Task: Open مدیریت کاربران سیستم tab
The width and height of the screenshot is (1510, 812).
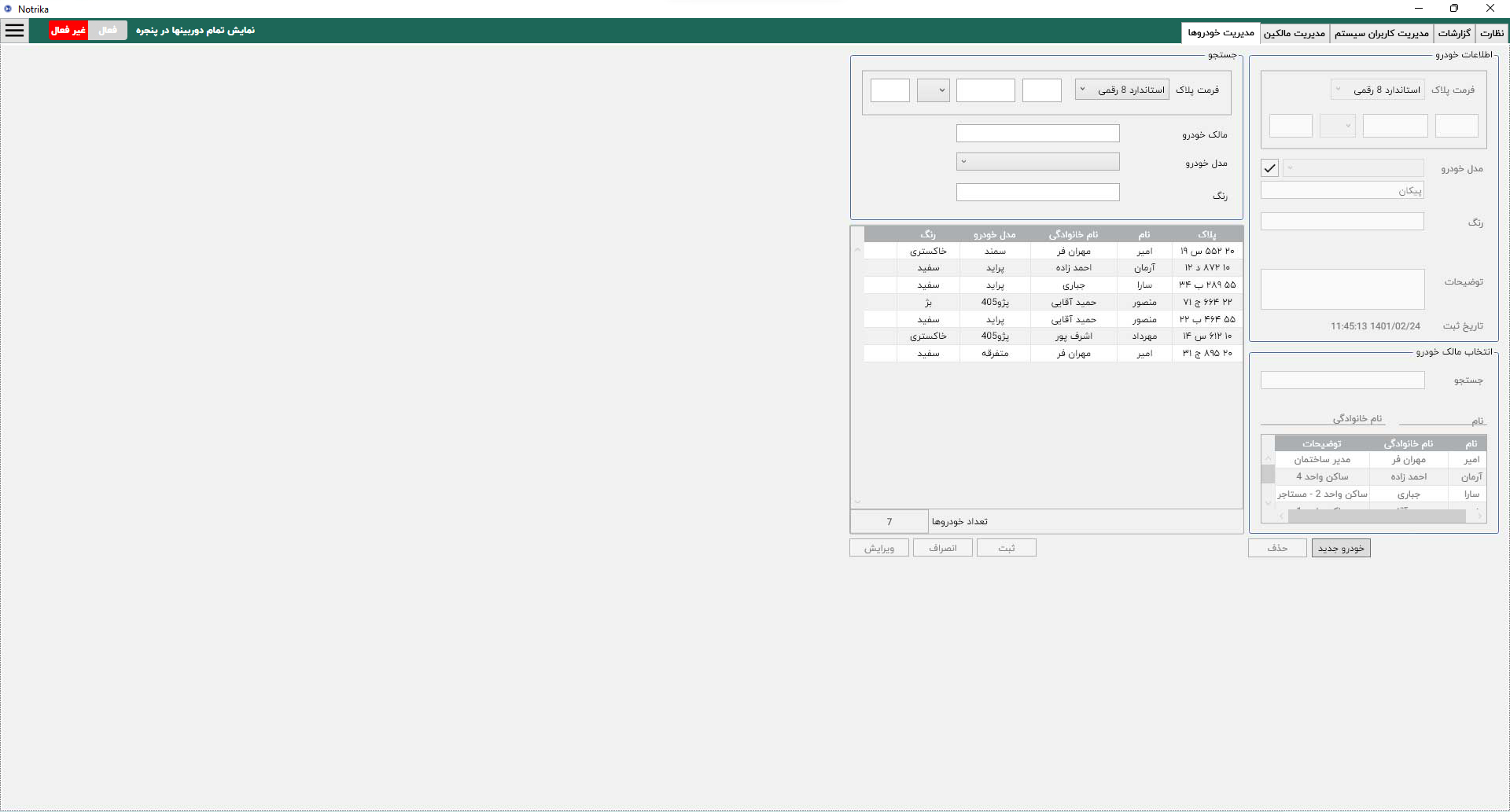Action: point(1382,33)
